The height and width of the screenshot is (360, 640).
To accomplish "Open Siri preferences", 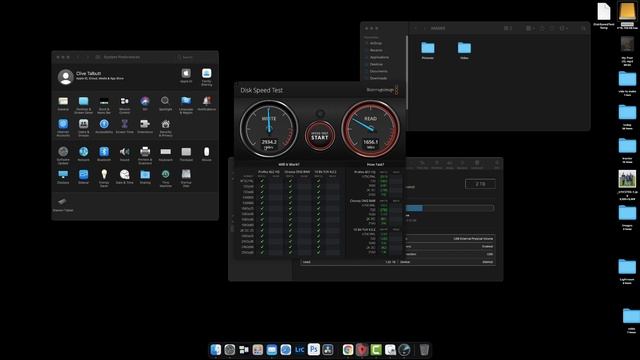I will 145,103.
